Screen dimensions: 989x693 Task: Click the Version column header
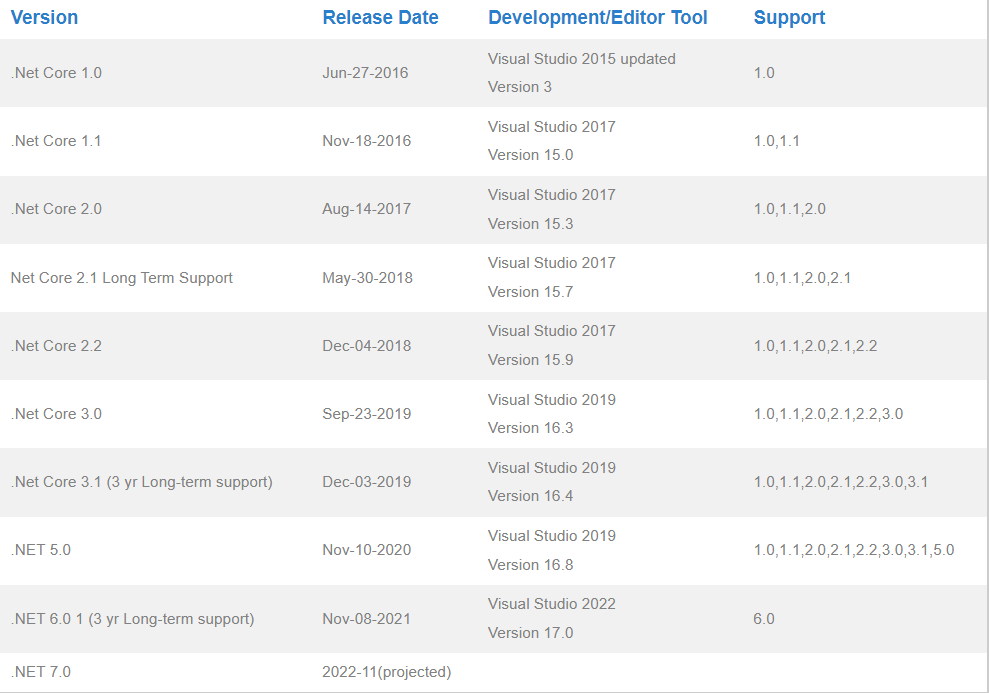coord(44,18)
